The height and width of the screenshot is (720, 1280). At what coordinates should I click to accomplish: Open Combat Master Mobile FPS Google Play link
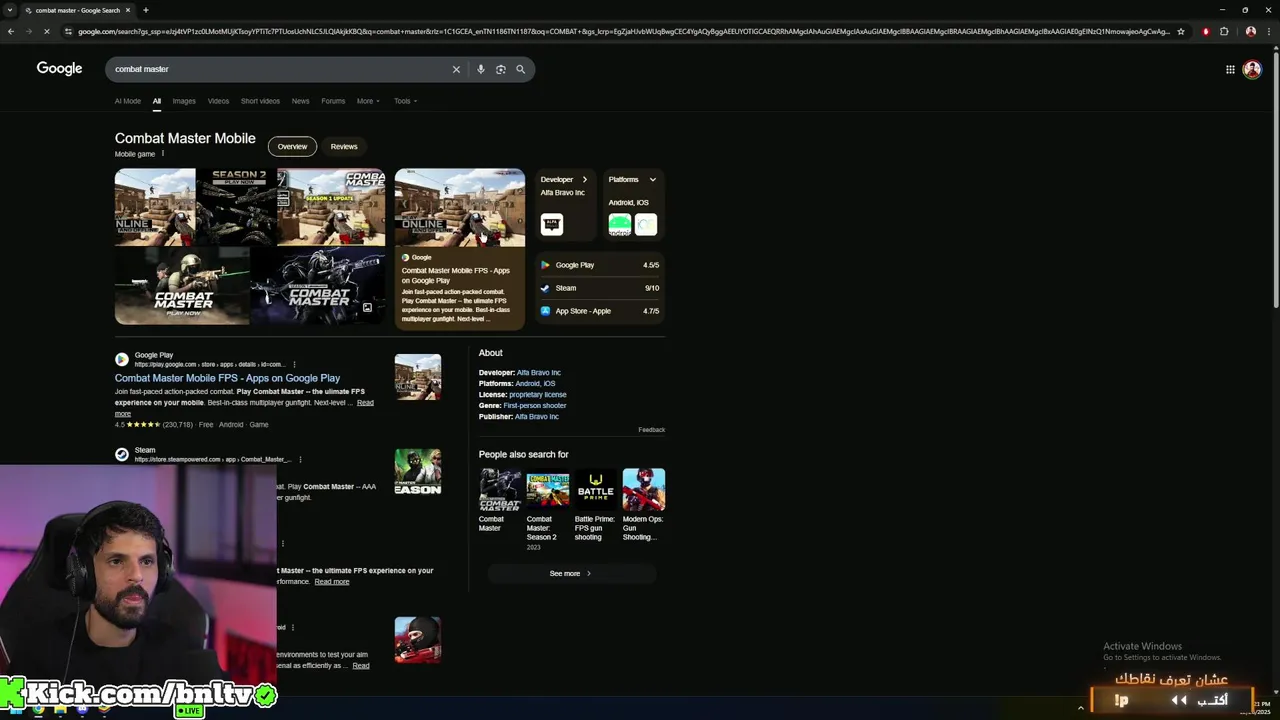point(227,378)
